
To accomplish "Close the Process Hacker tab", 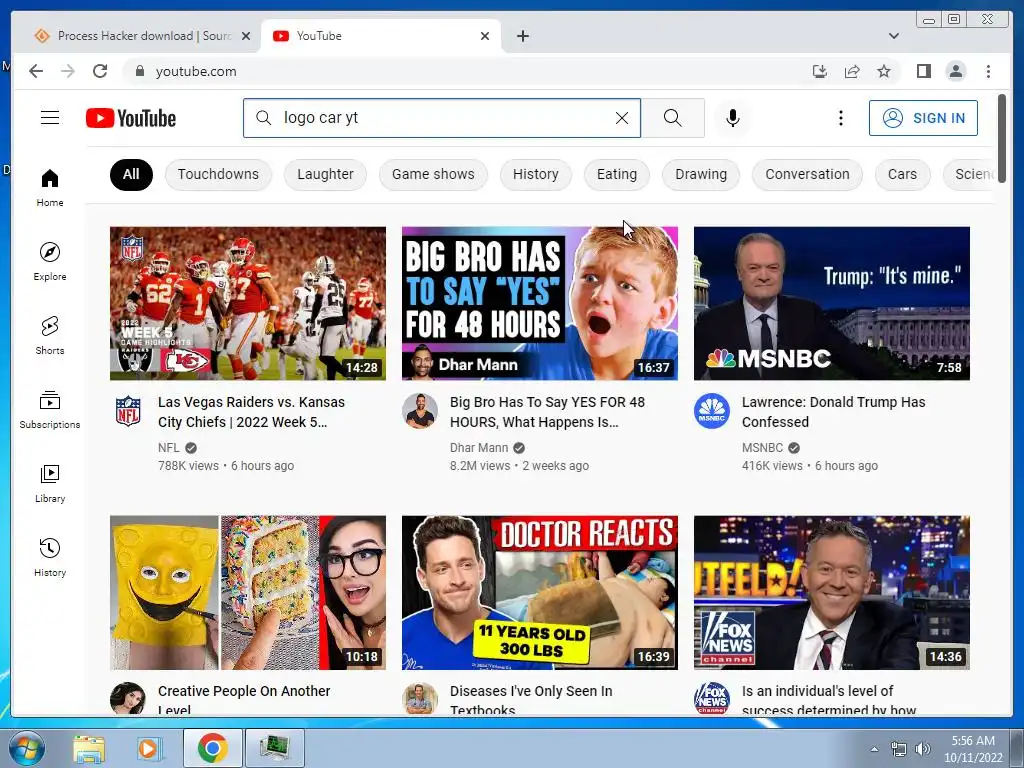I will pyautogui.click(x=246, y=36).
